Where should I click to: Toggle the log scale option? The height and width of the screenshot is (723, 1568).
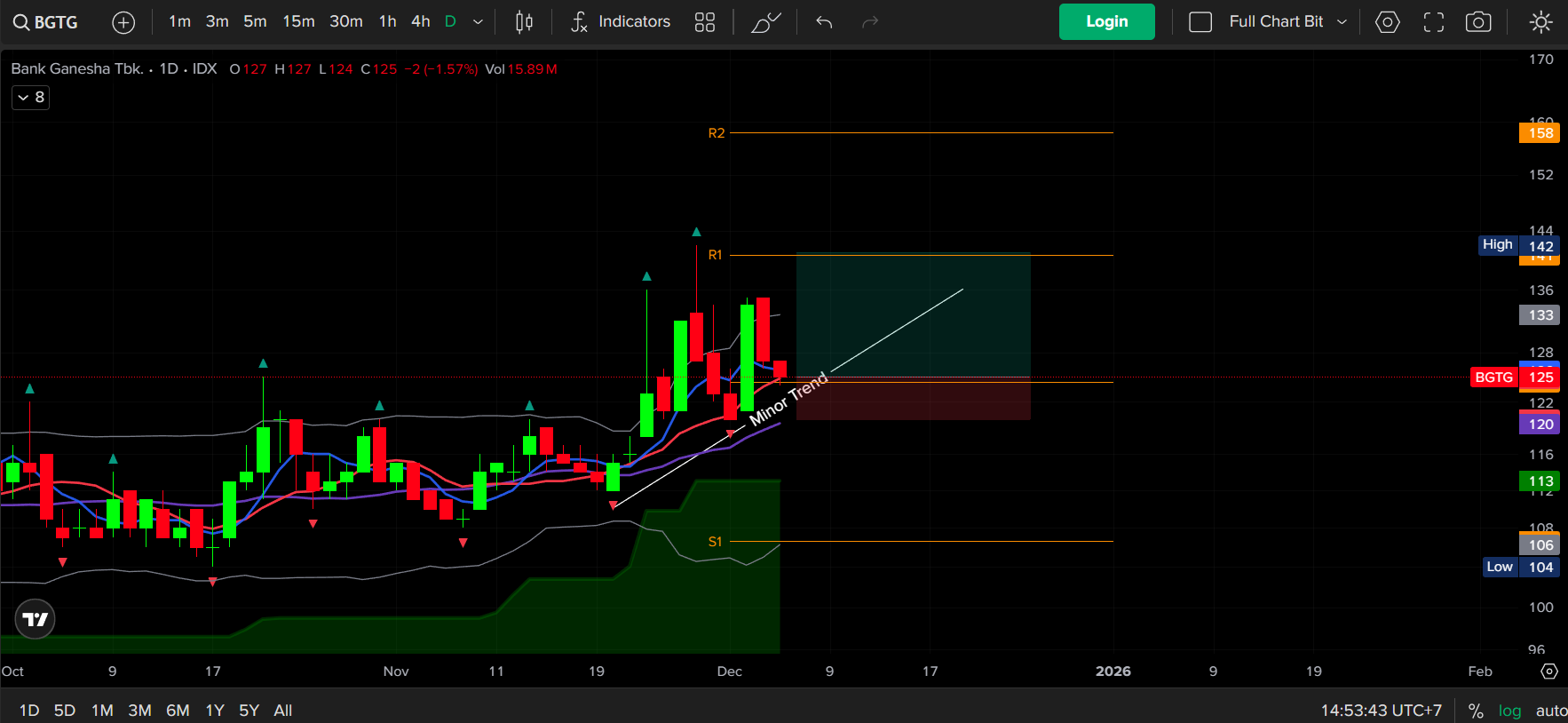[x=1509, y=711]
